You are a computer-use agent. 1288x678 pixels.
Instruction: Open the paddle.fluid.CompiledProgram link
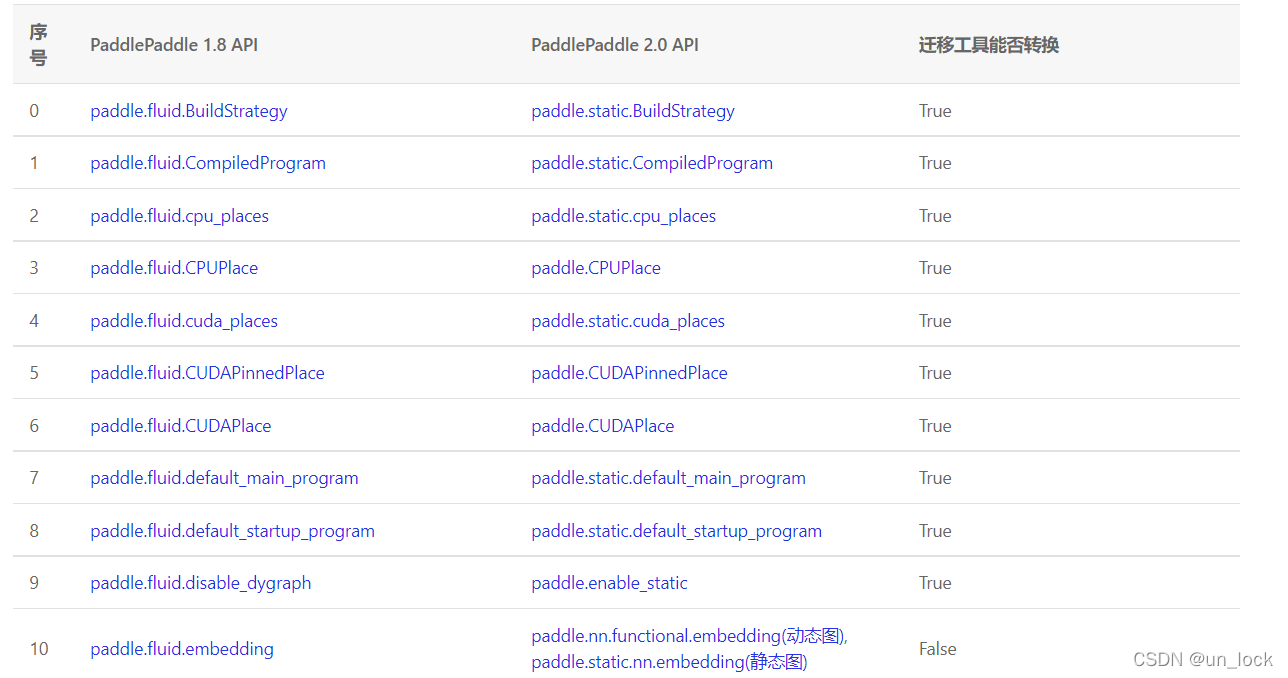click(208, 163)
